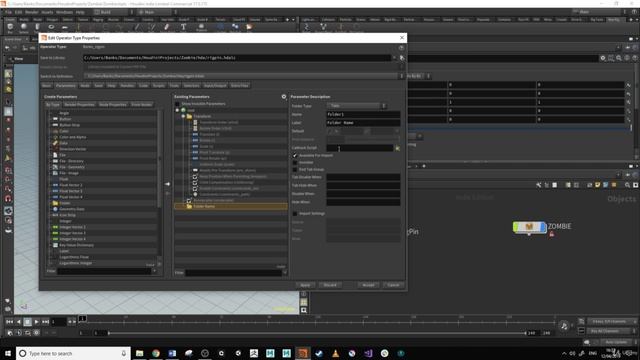The height and width of the screenshot is (360, 640).
Task: Choose the Button parameter type
Action: point(65,119)
